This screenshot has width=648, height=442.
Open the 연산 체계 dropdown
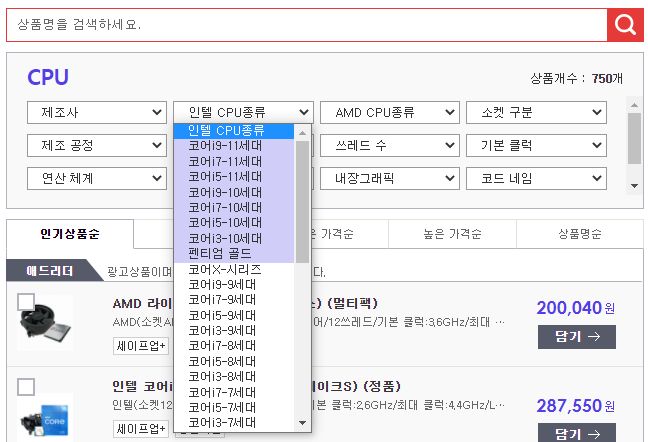click(x=97, y=178)
